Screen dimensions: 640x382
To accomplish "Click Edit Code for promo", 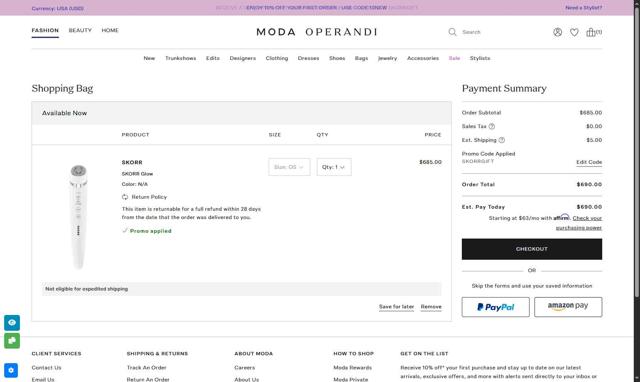I will tap(589, 162).
